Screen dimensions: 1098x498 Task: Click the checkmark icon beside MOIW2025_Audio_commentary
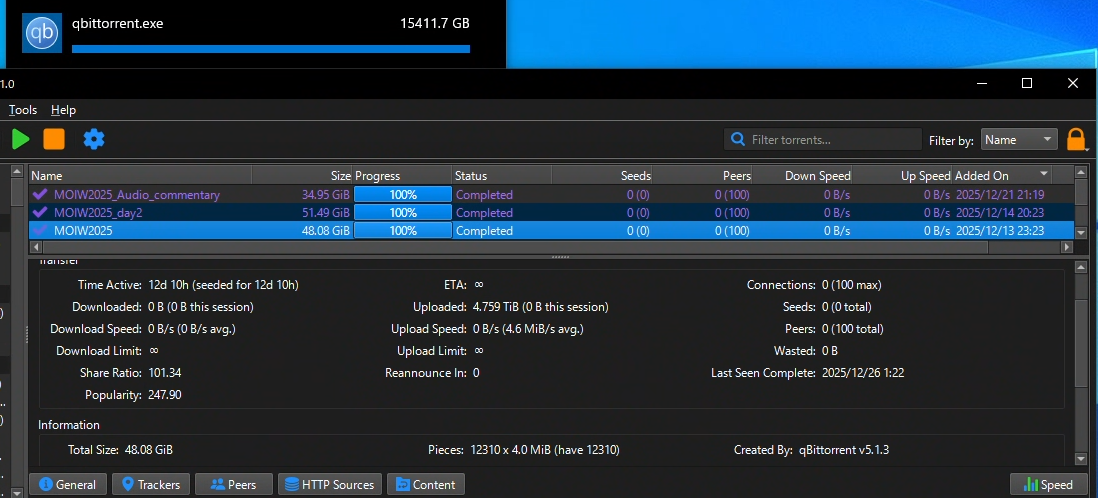click(x=40, y=195)
